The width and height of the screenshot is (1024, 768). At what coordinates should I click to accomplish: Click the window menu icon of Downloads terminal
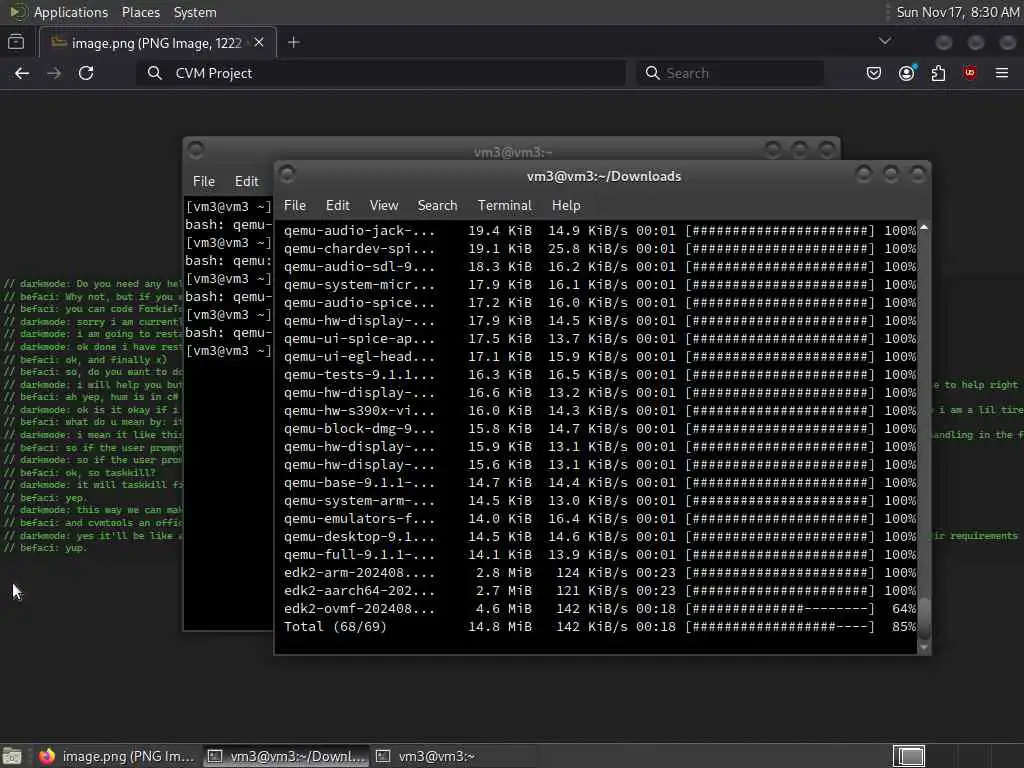click(x=287, y=174)
